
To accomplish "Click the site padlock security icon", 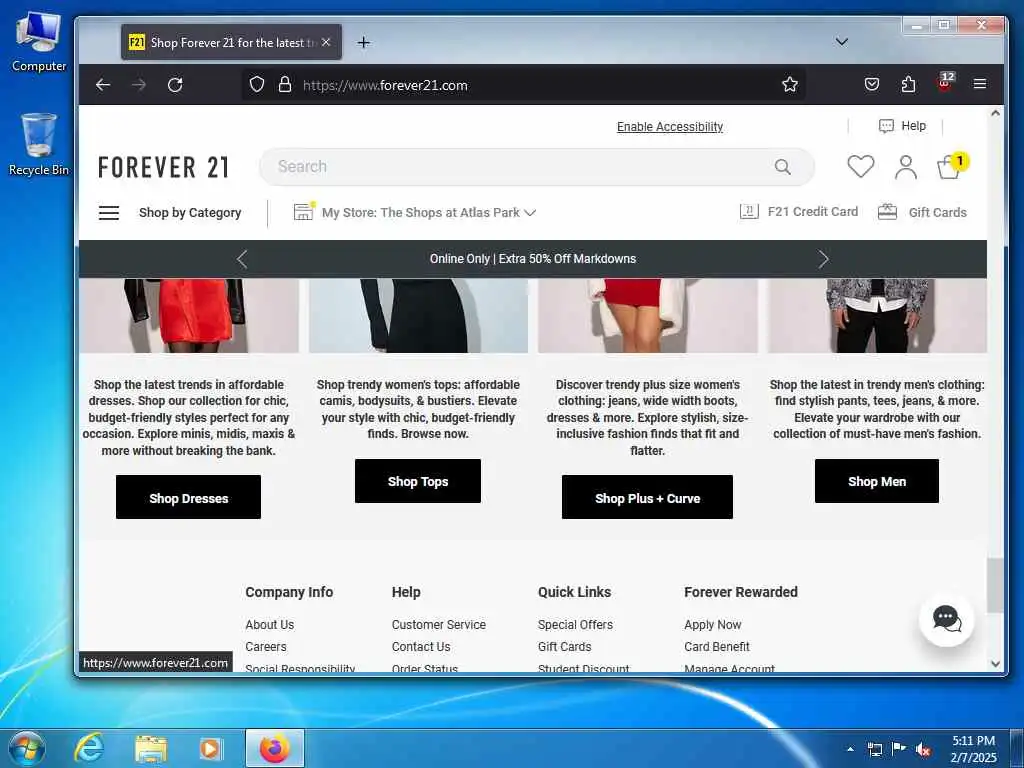I will coord(285,85).
